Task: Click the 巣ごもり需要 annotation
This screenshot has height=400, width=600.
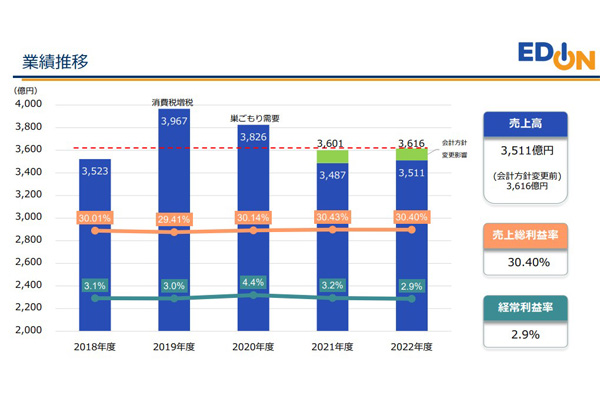Action: click(x=250, y=119)
